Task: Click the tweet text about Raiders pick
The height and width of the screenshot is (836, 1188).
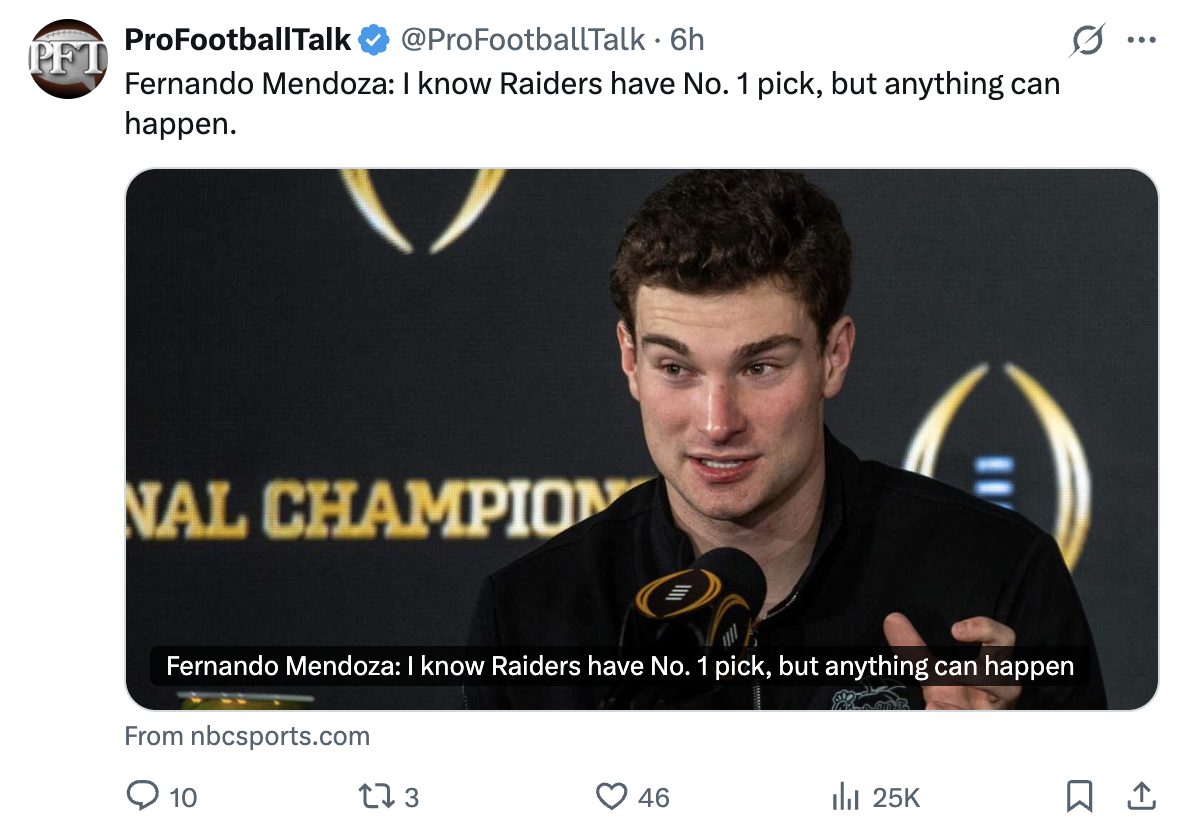Action: tap(592, 103)
